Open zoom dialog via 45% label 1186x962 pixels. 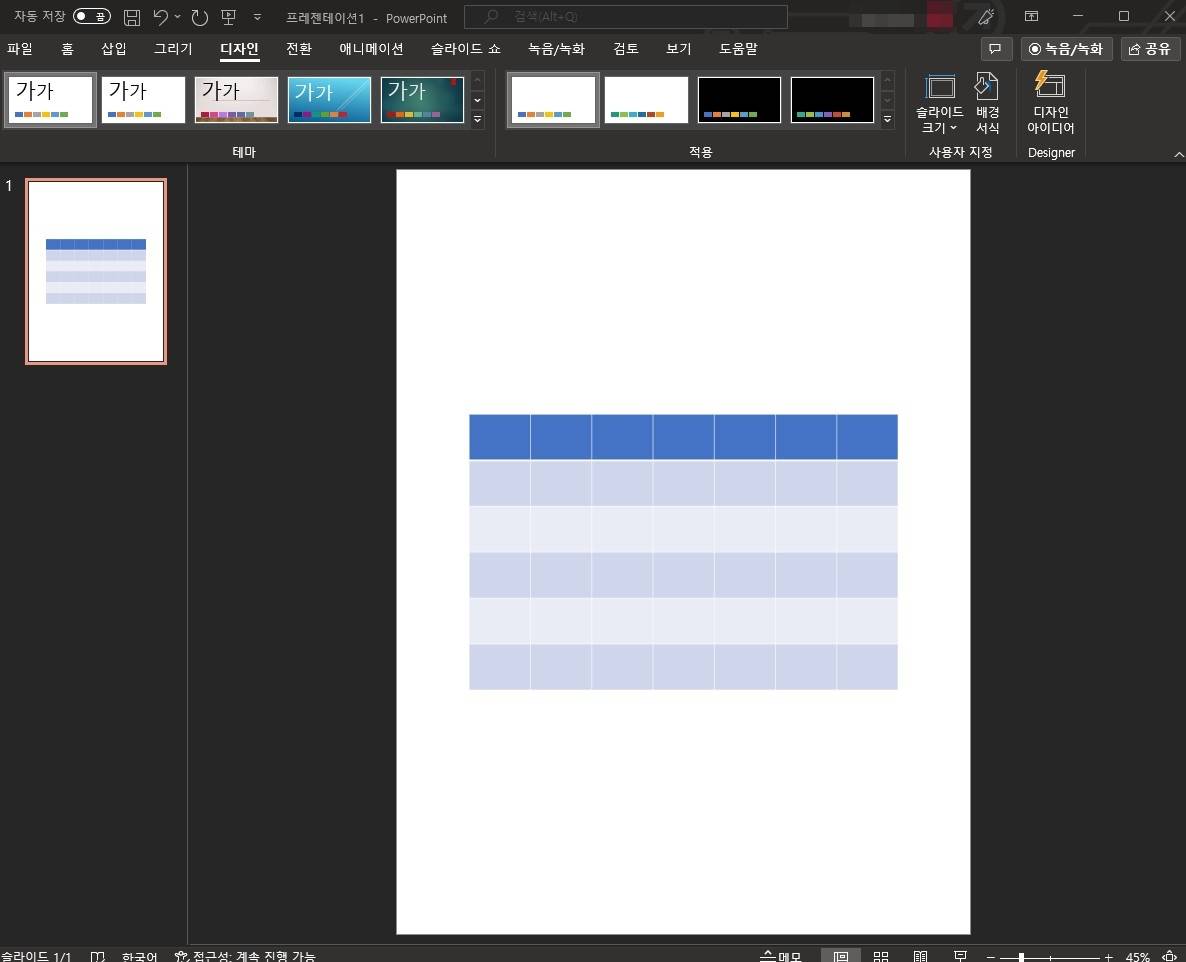1138,957
